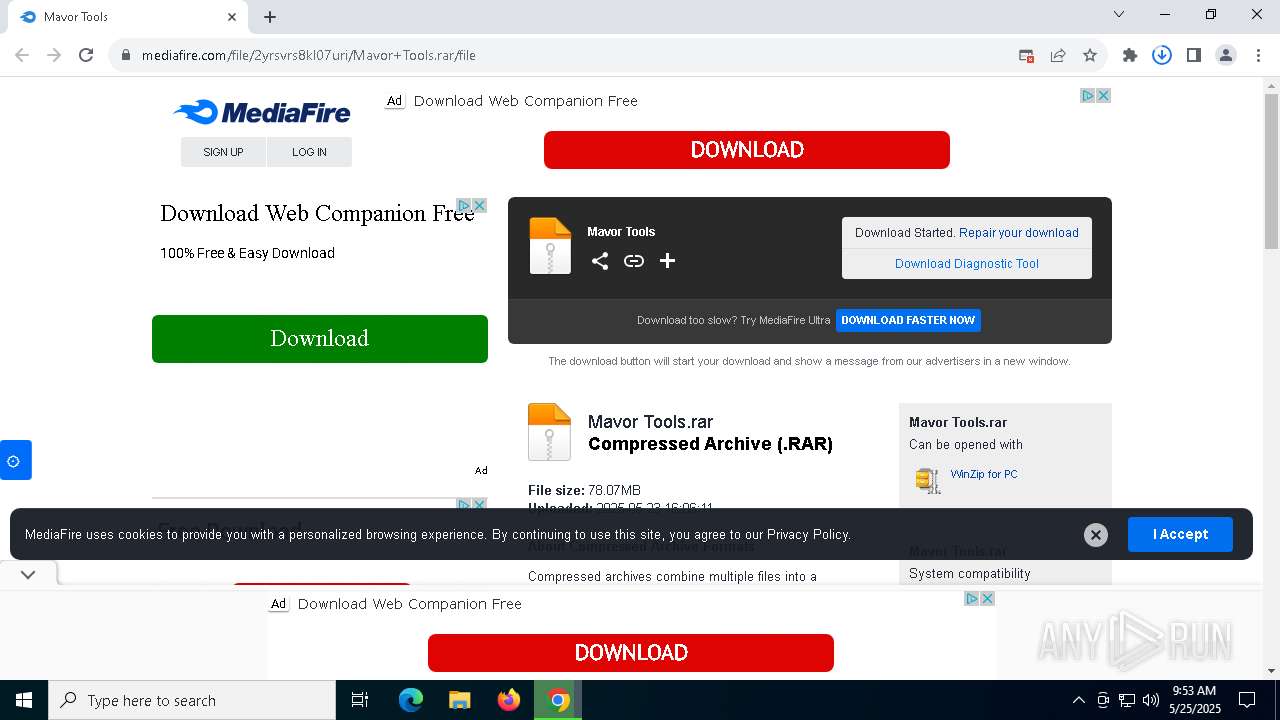Click the volume icon in system tray
The width and height of the screenshot is (1280, 720).
pyautogui.click(x=1151, y=700)
